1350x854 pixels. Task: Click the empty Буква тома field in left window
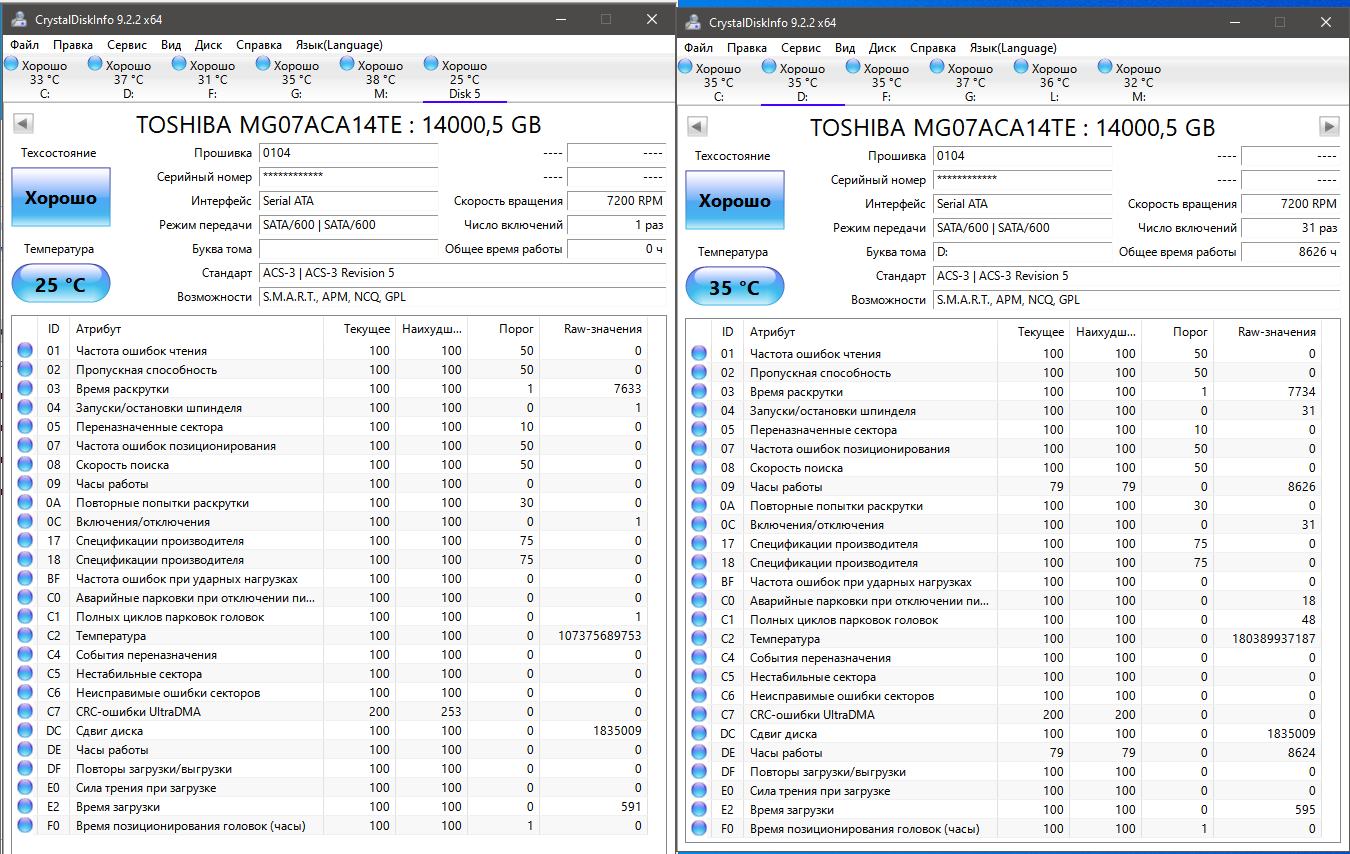tap(348, 249)
